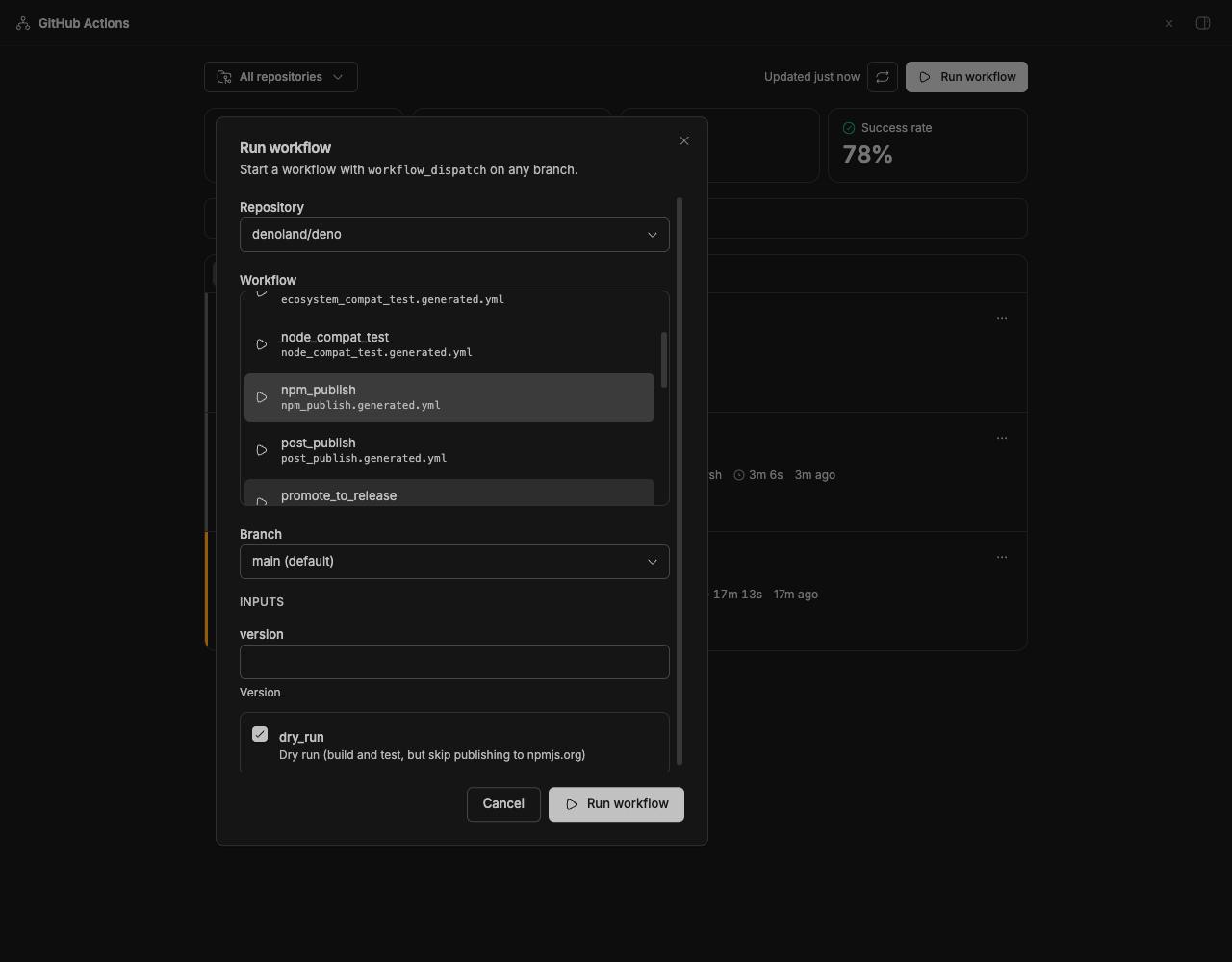Click the clock icon next to 3m 6s
1232x962 pixels.
pos(739,475)
